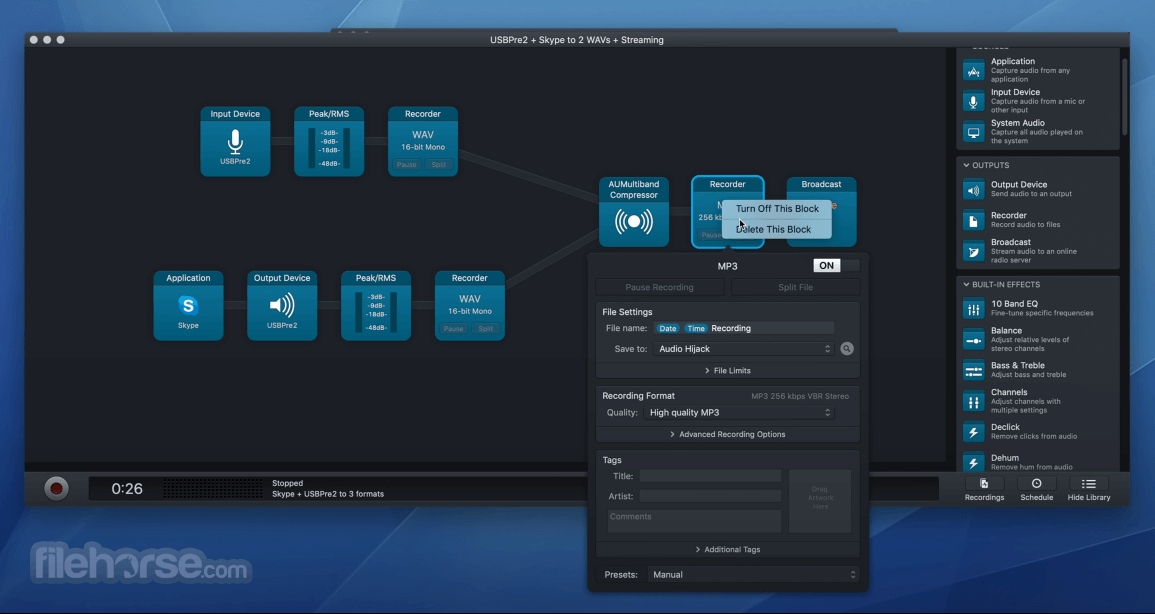Viewport: 1155px width, 614px height.
Task: Select the Broadcast satellite icon in library
Action: [974, 251]
